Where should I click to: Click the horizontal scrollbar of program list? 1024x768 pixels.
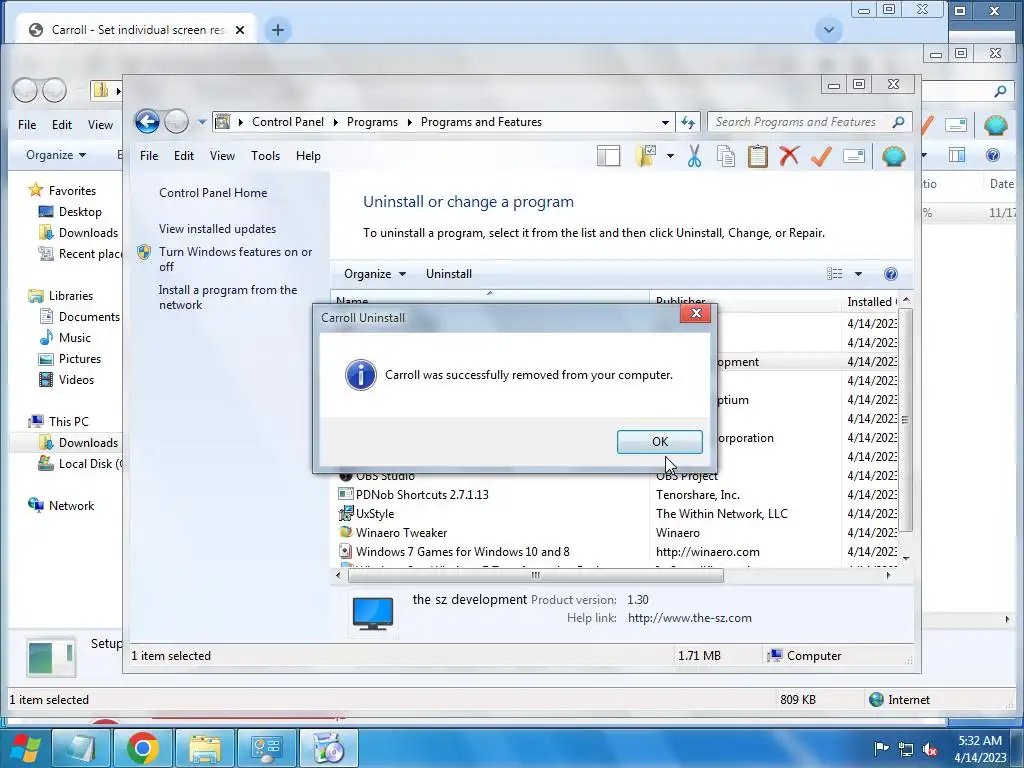click(x=536, y=575)
